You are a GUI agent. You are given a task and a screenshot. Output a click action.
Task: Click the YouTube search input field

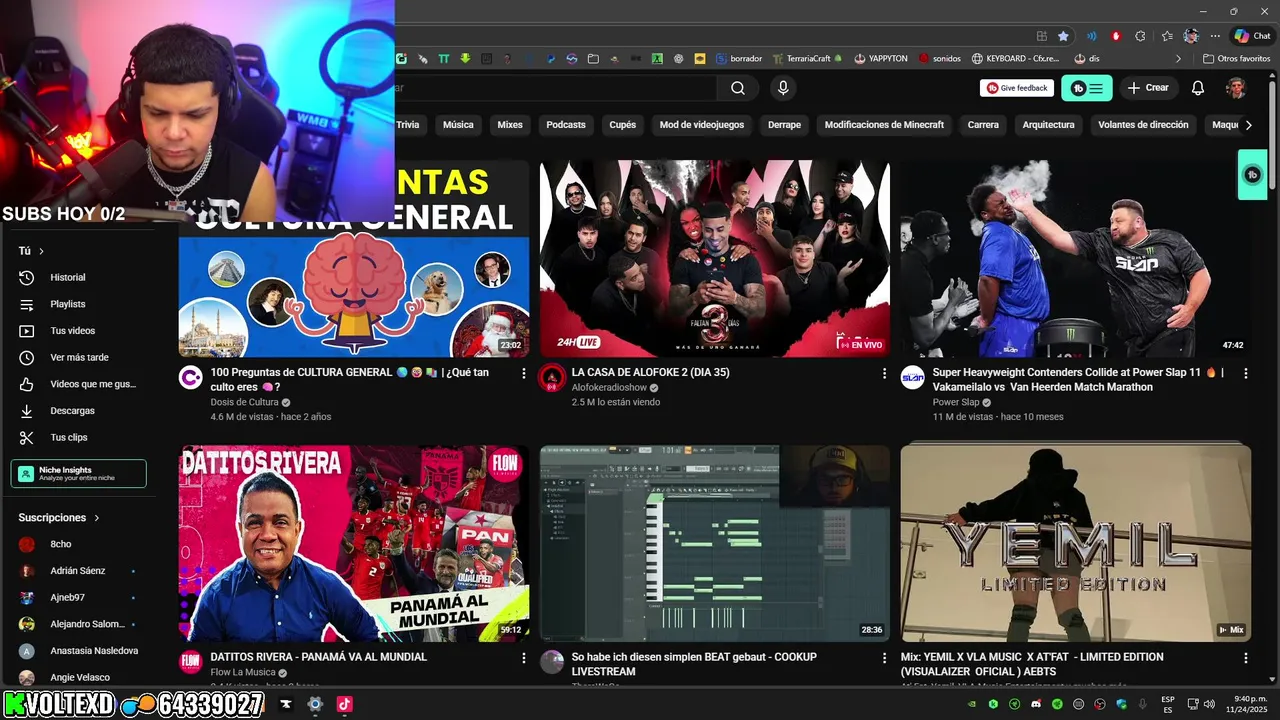pyautogui.click(x=555, y=88)
